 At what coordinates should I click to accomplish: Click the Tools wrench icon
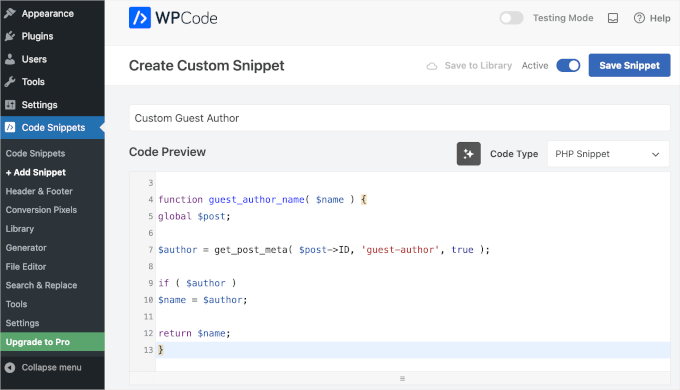coord(10,82)
